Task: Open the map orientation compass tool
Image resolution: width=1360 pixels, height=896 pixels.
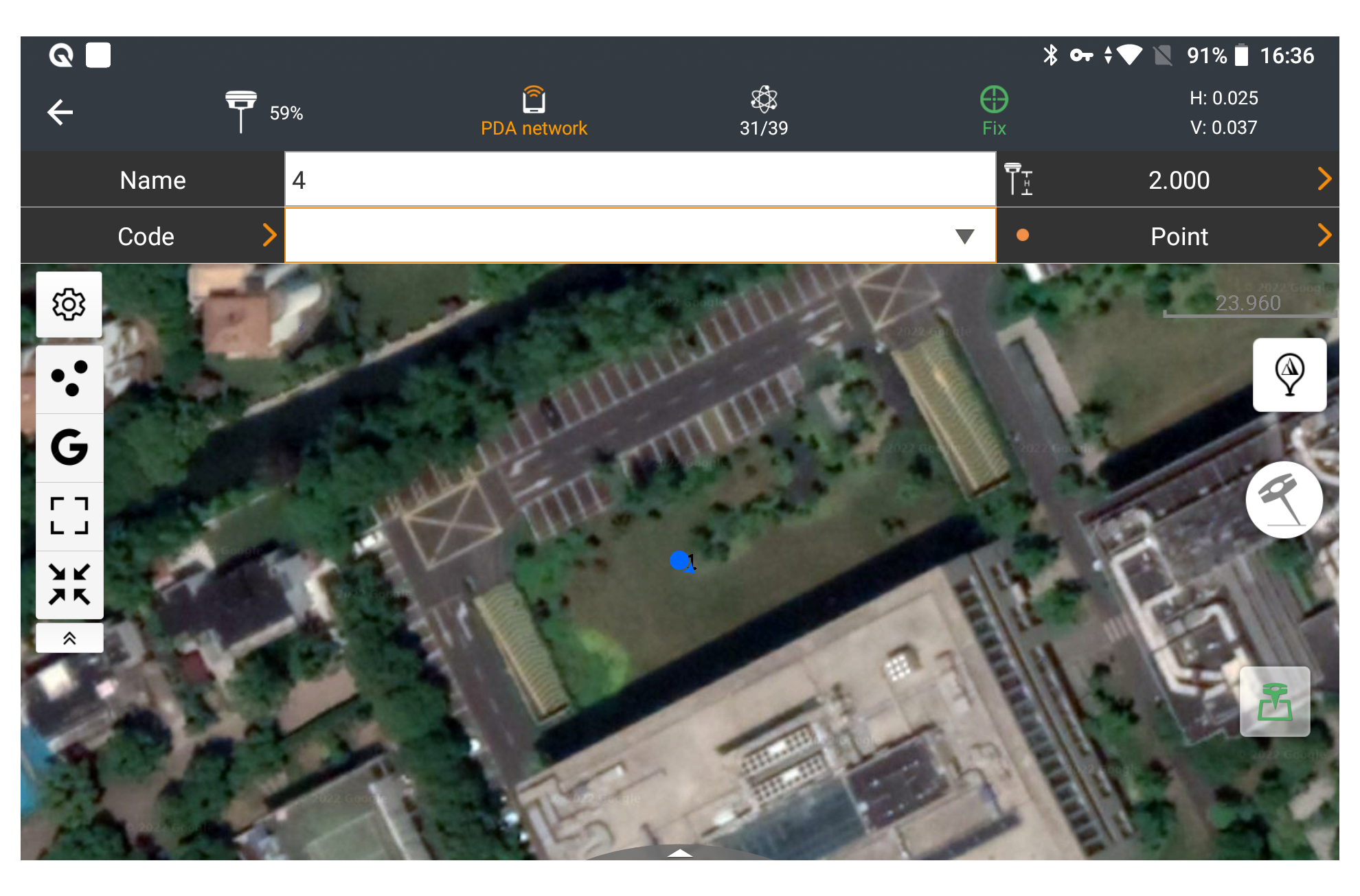Action: [1289, 375]
